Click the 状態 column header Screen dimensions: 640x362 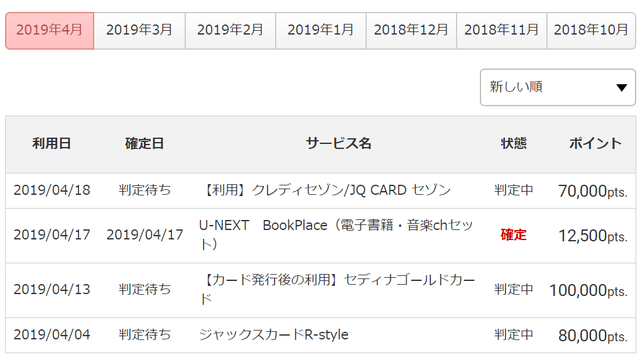(x=513, y=144)
